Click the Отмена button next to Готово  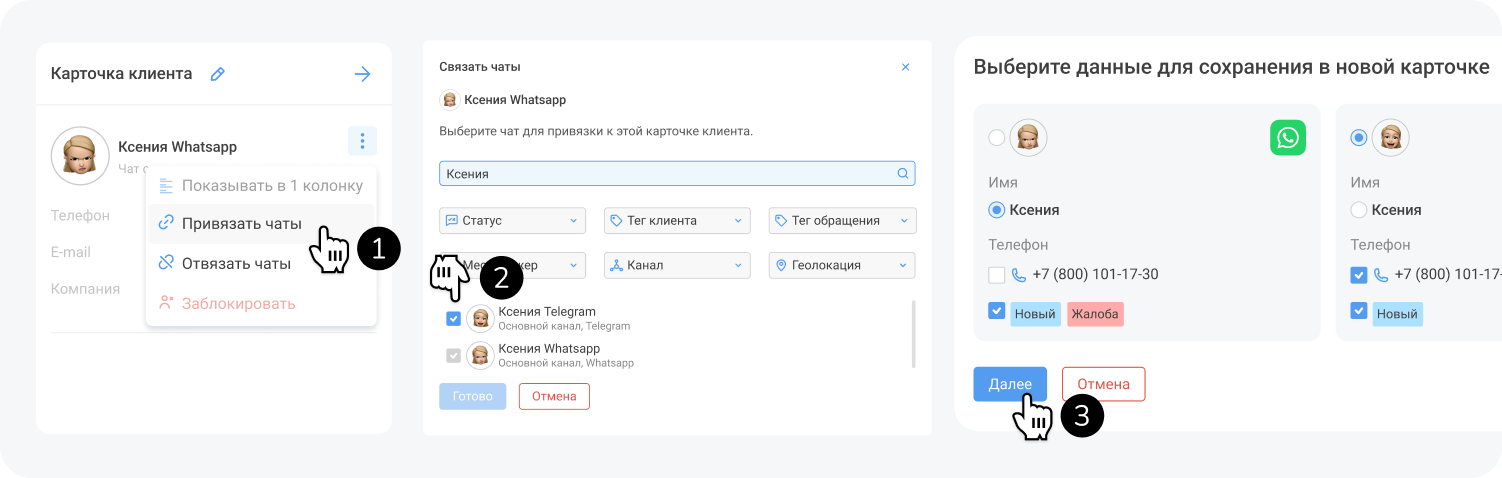pyautogui.click(x=554, y=396)
